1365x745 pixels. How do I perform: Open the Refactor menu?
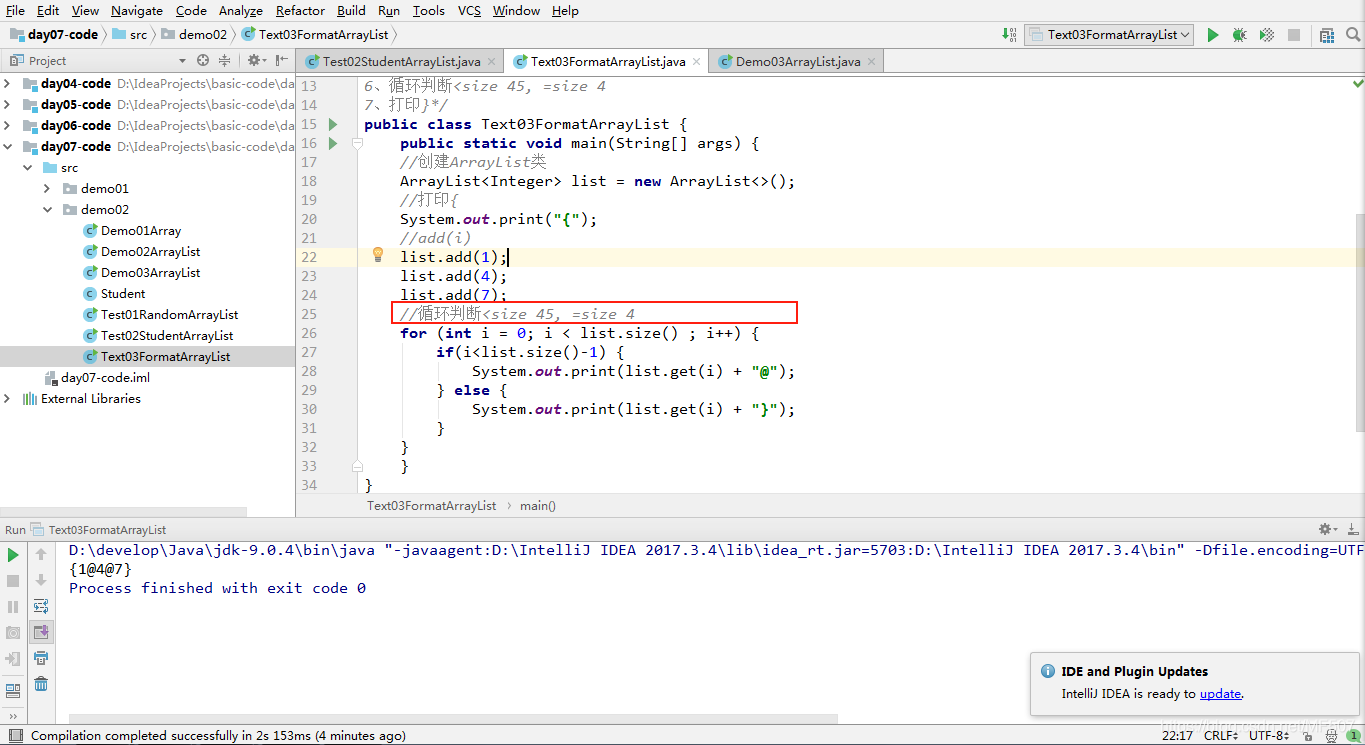point(300,10)
